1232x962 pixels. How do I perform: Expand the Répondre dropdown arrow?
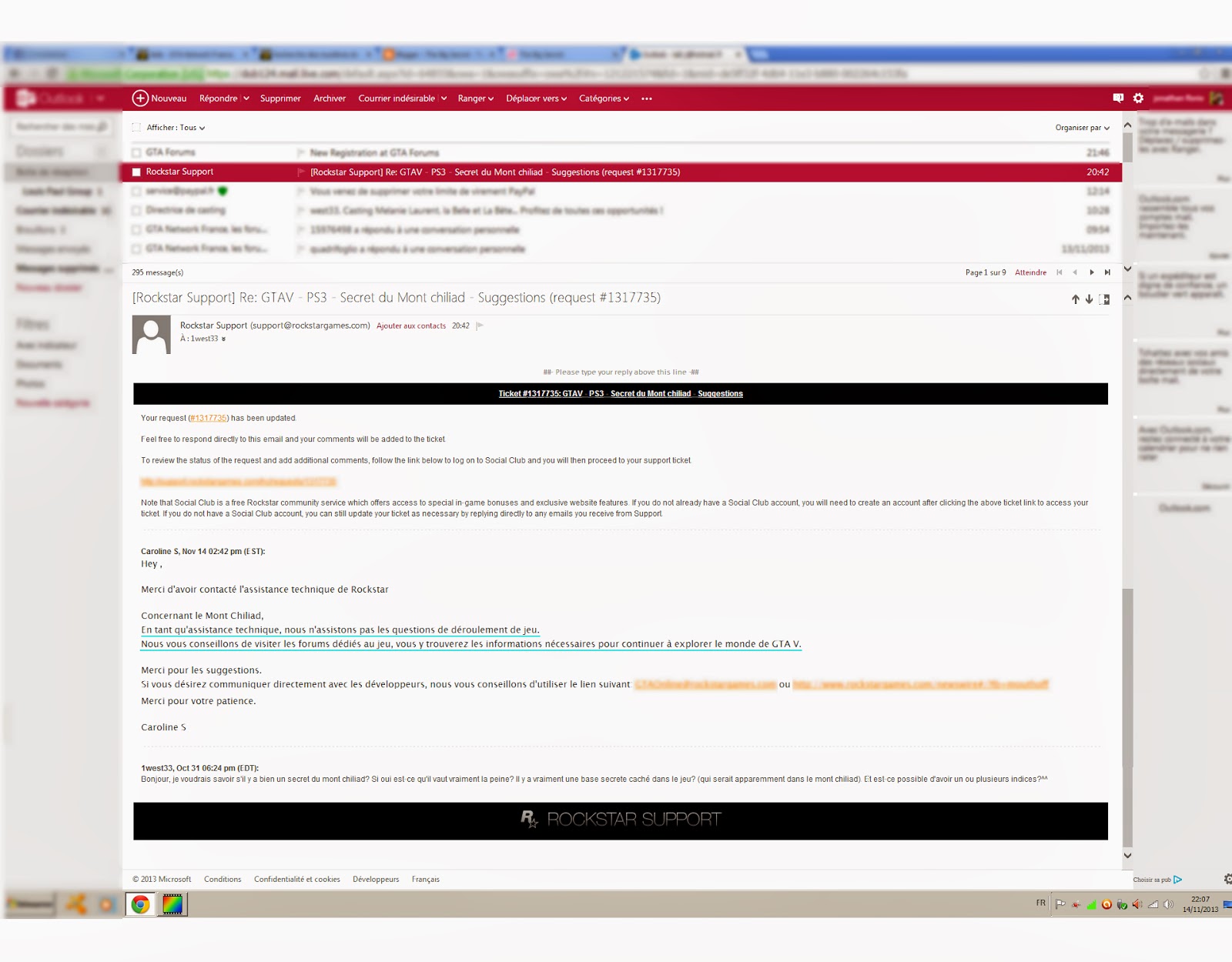(246, 99)
